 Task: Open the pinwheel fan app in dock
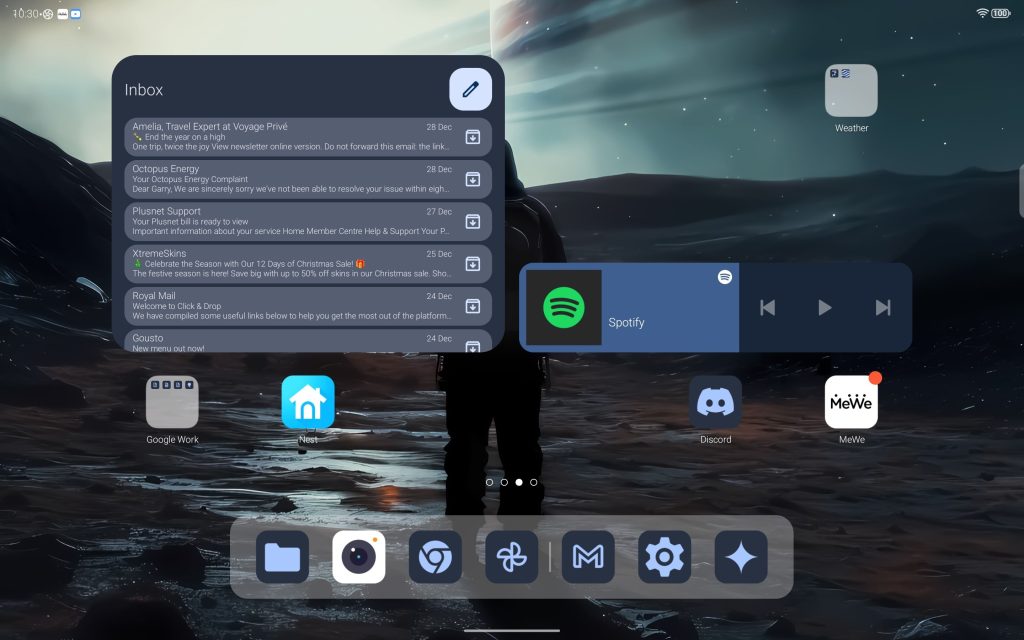[x=511, y=557]
